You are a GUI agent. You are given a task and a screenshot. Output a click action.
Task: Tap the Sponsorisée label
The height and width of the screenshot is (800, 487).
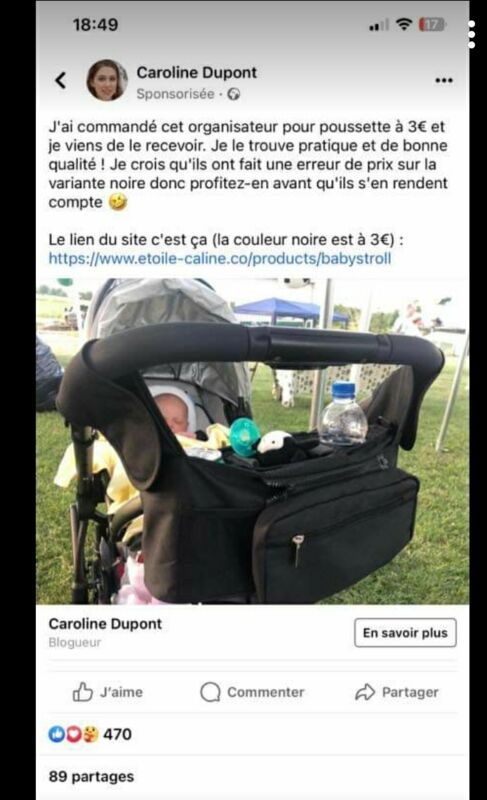click(175, 94)
